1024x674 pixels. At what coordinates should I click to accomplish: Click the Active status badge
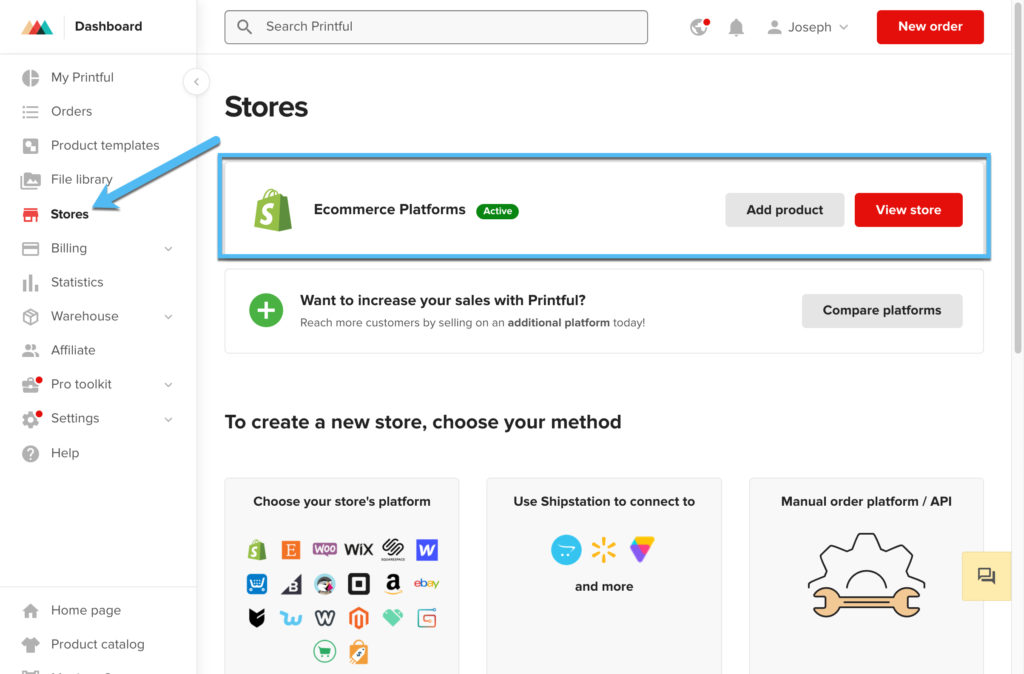click(498, 211)
